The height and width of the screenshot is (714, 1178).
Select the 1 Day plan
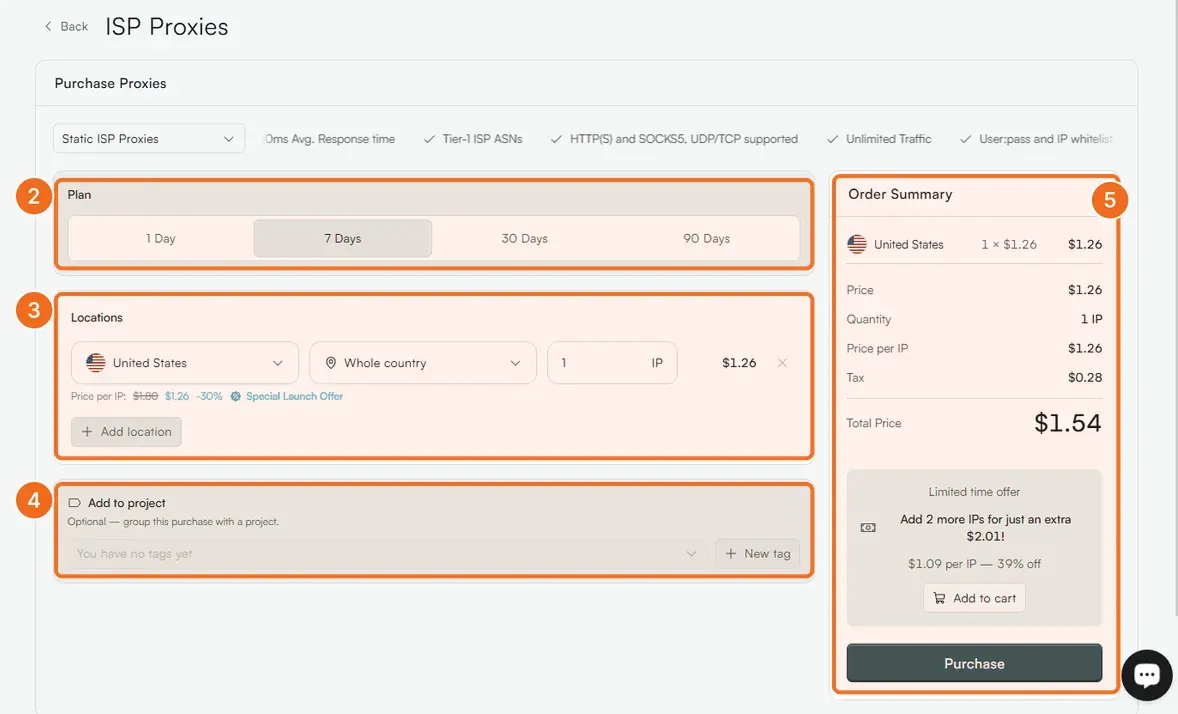point(161,238)
